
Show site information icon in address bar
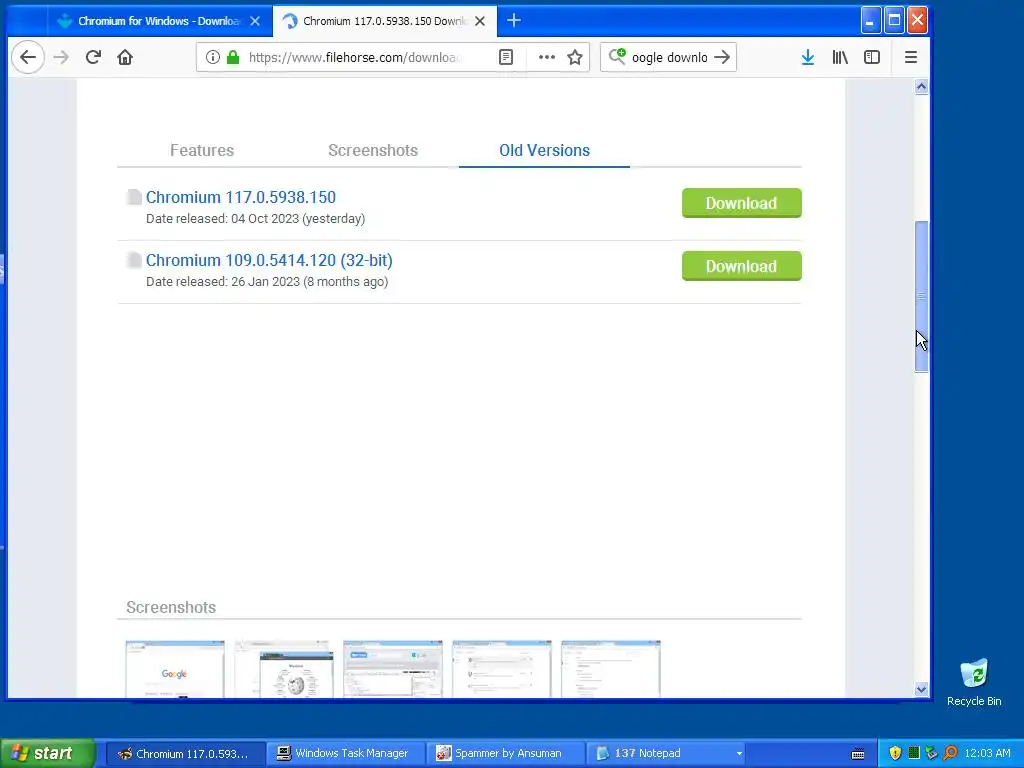click(x=212, y=57)
